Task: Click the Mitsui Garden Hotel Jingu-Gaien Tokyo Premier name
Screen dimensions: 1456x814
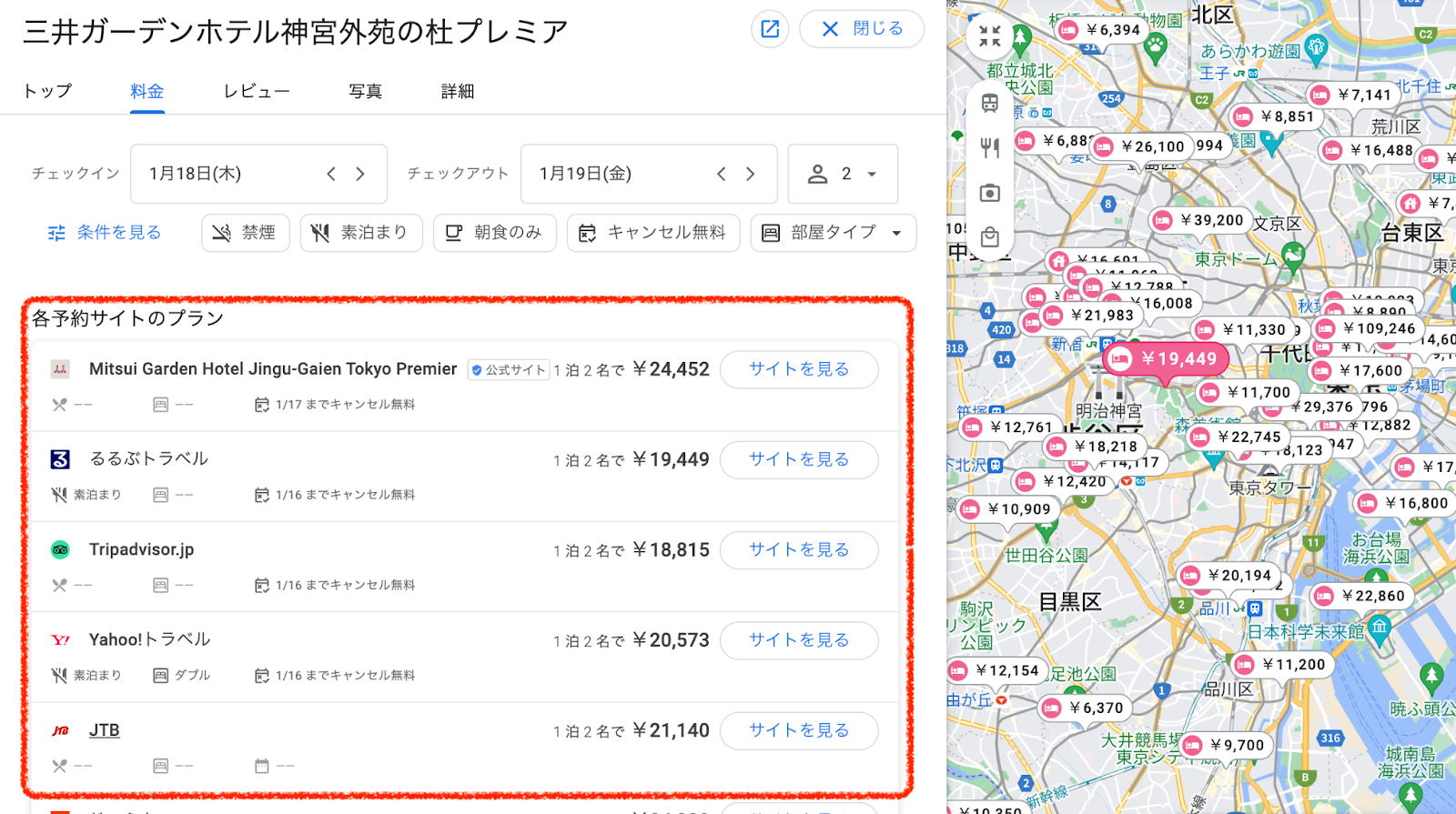Action: (x=273, y=369)
